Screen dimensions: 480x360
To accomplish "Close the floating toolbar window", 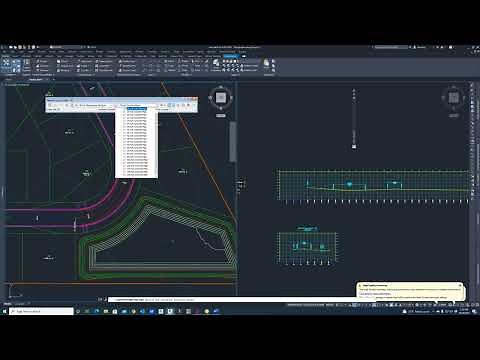I will tap(195, 99).
